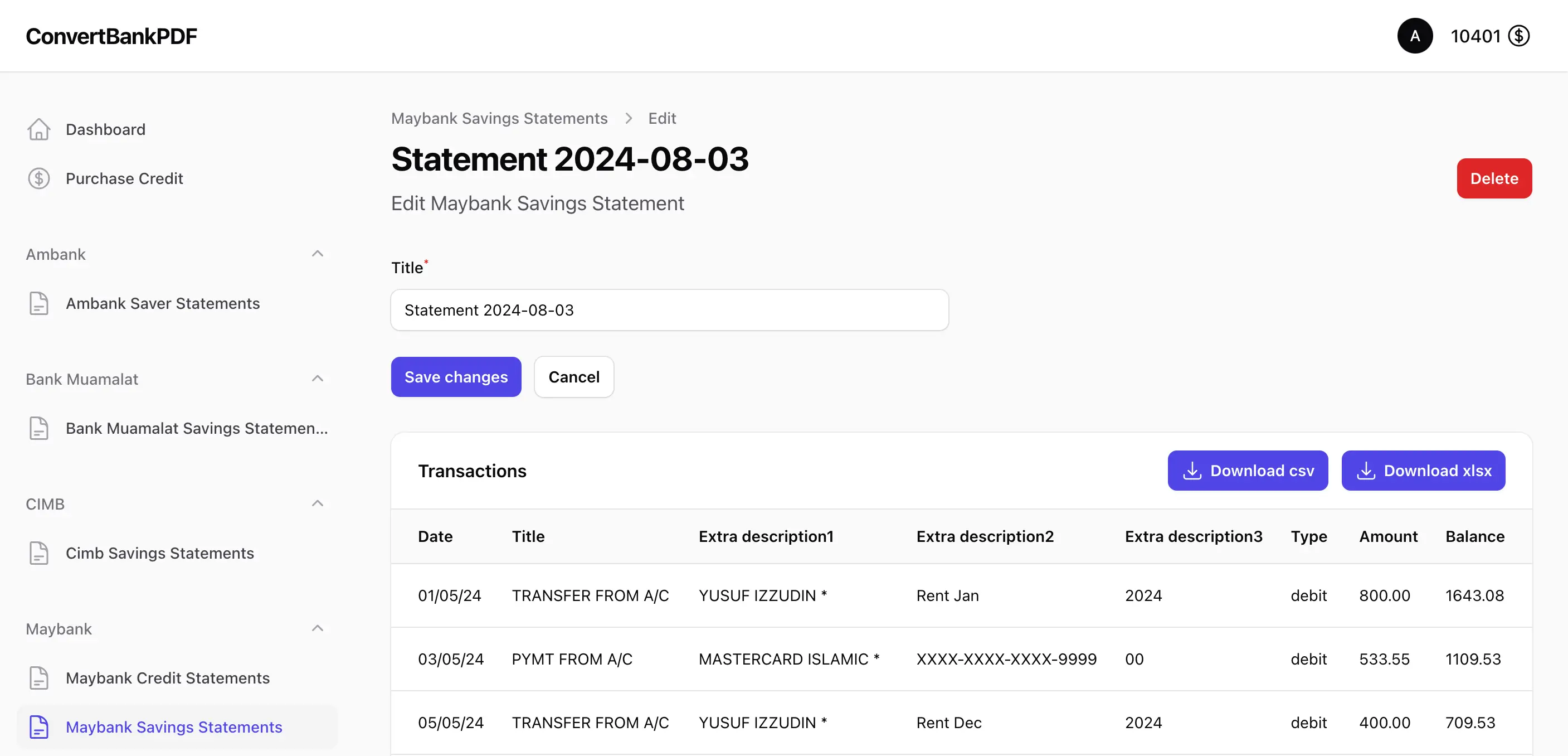Go to Purchase Credit page

coord(124,178)
